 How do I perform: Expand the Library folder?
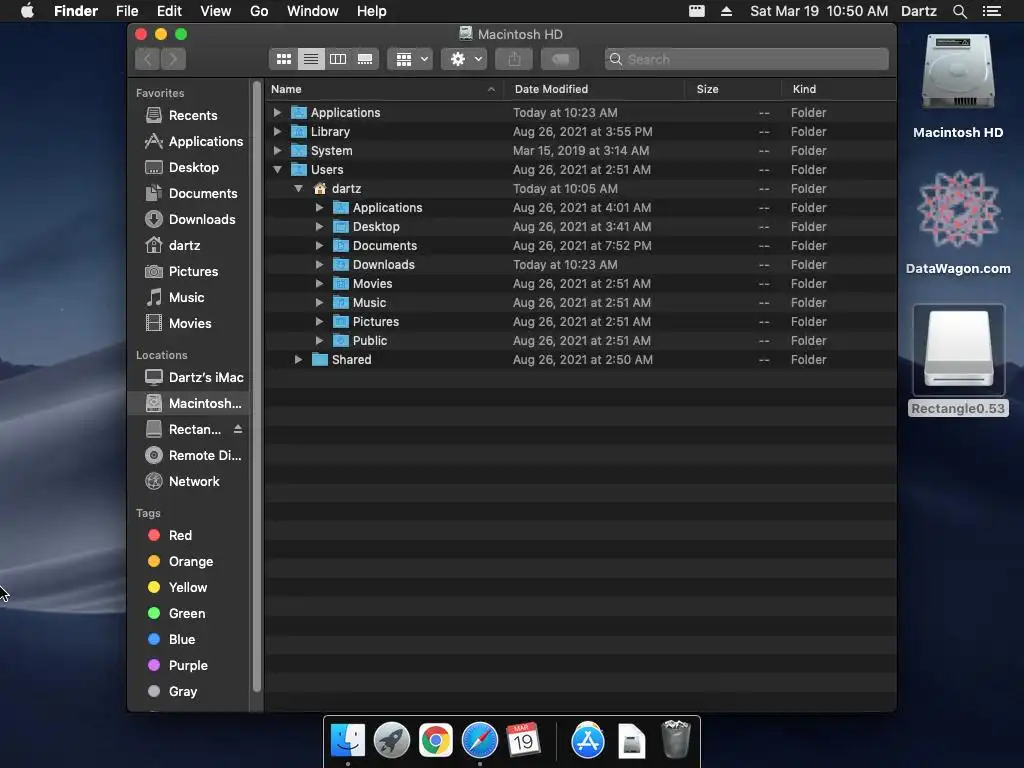pos(278,131)
